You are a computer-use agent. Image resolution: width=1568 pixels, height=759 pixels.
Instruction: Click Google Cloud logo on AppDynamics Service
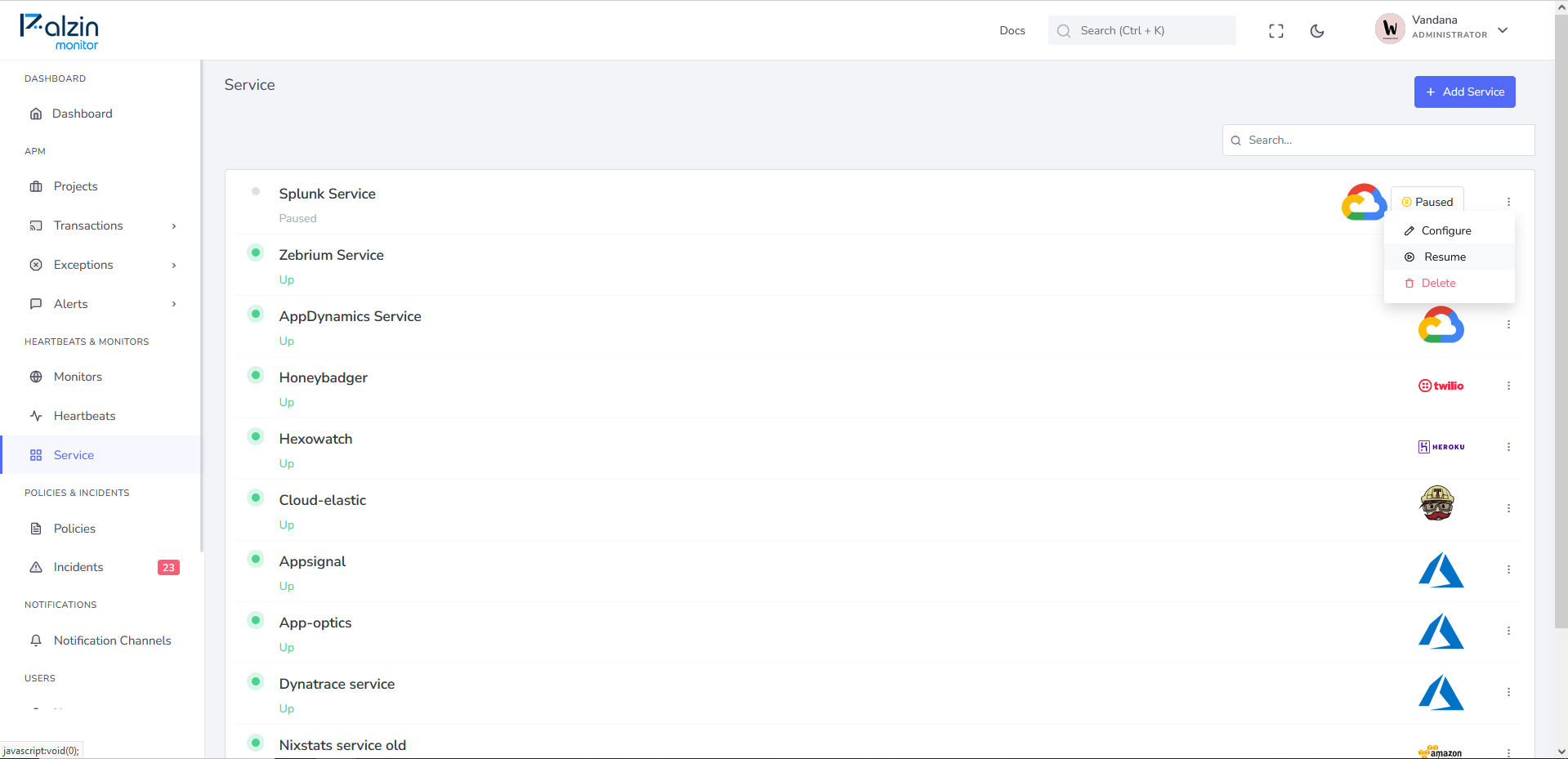tap(1441, 324)
